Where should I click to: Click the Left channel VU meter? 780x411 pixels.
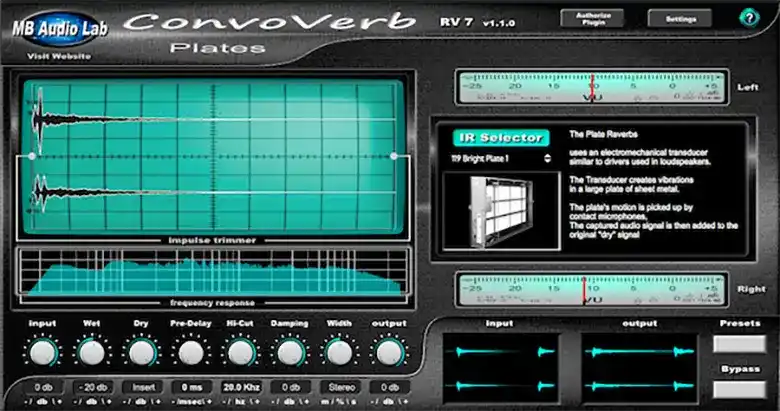592,88
